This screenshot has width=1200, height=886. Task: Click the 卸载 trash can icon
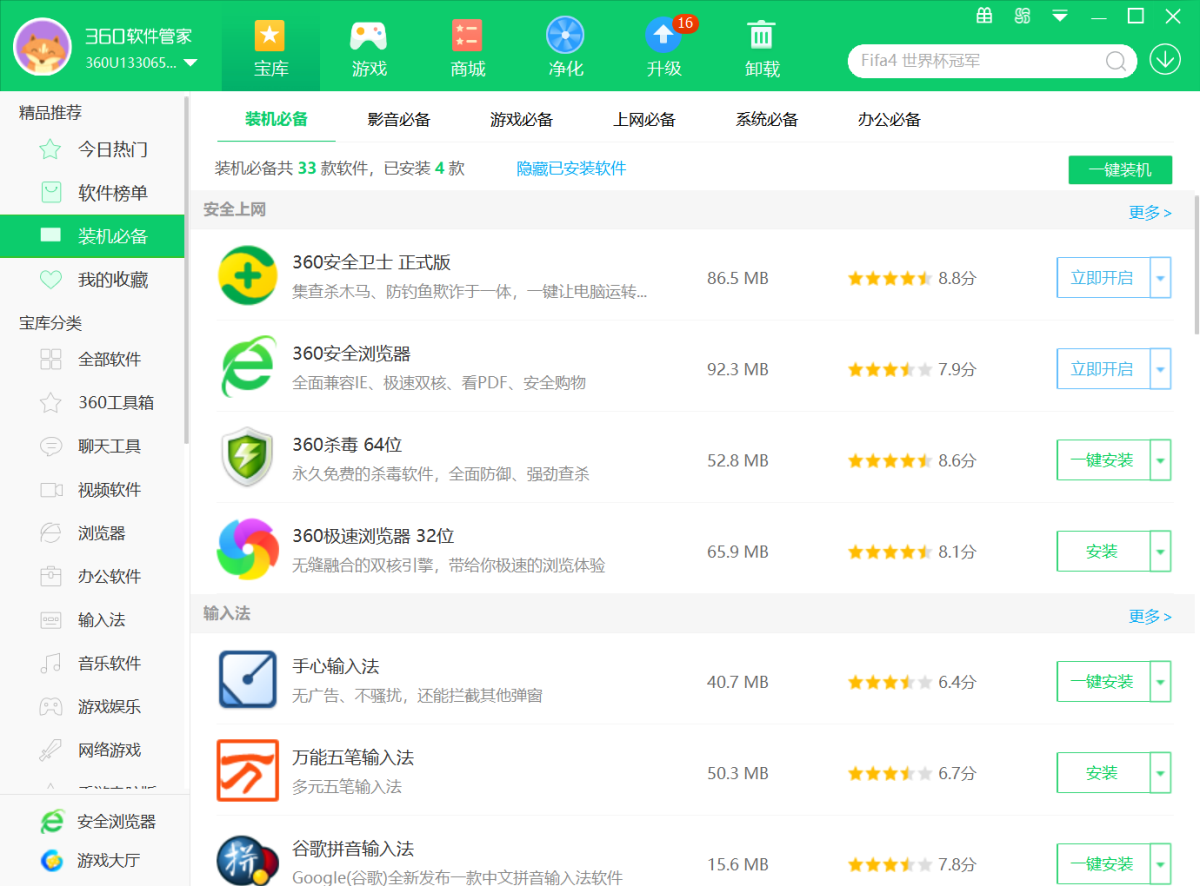[762, 37]
